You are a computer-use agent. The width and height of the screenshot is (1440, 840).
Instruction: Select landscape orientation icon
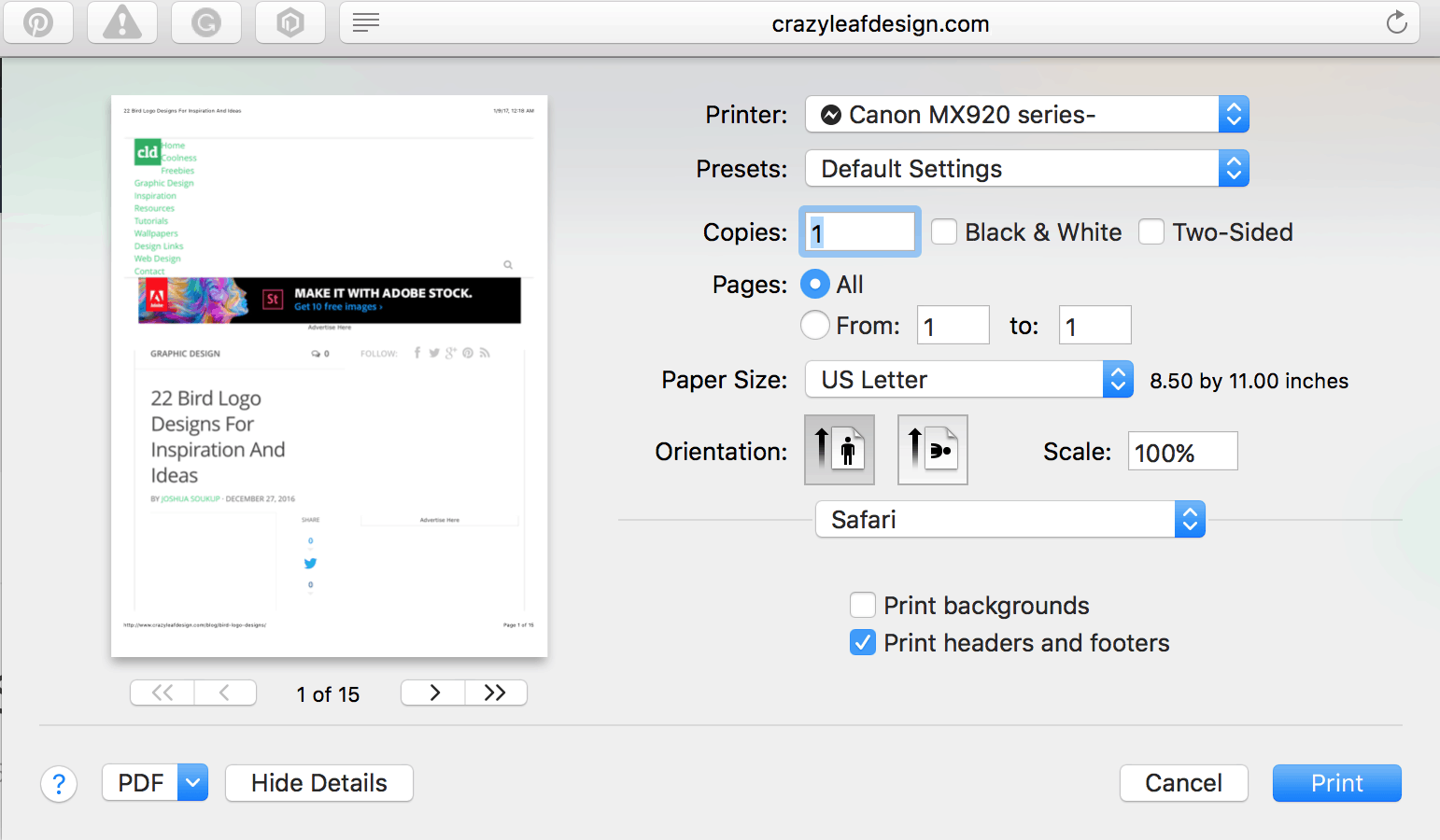pyautogui.click(x=932, y=450)
